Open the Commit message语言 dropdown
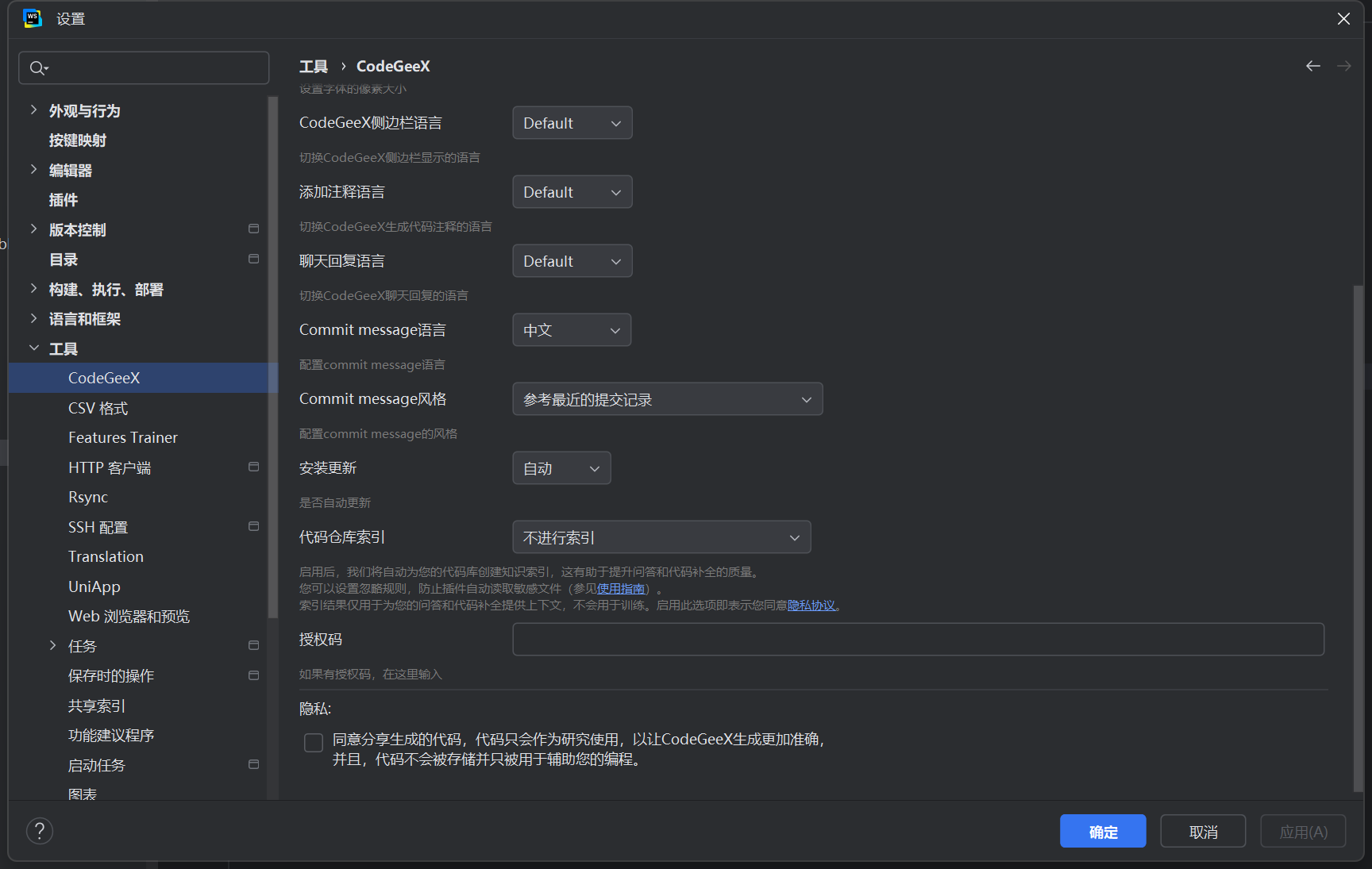Viewport: 1372px width, 869px height. pos(572,330)
